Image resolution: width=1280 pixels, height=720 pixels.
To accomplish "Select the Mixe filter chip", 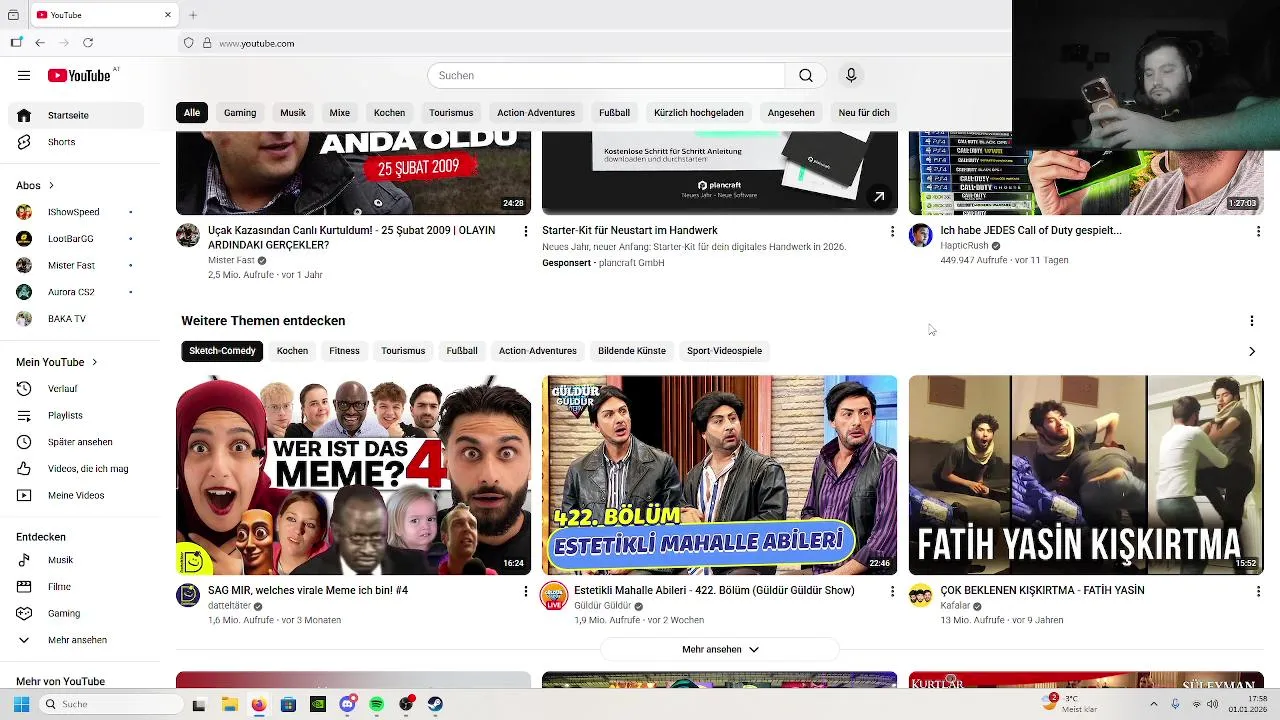I will (340, 113).
